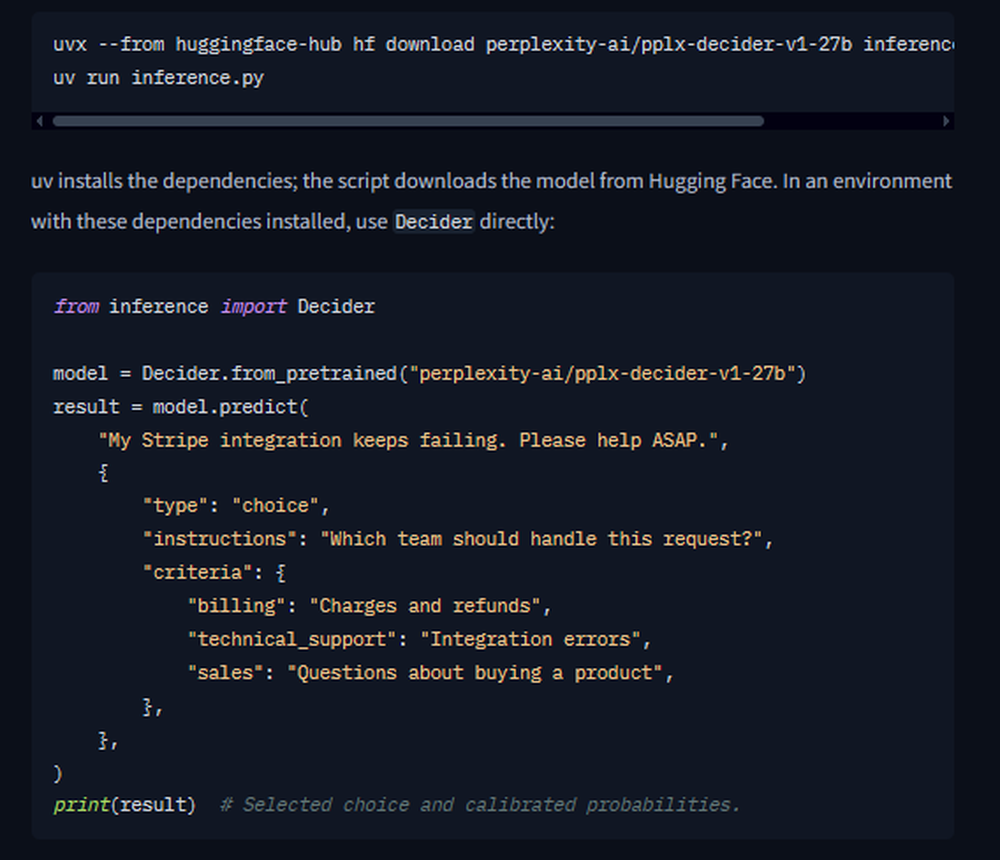This screenshot has height=860, width=1000.
Task: Click the 'Which team should handle this request?' string
Action: tap(541, 539)
